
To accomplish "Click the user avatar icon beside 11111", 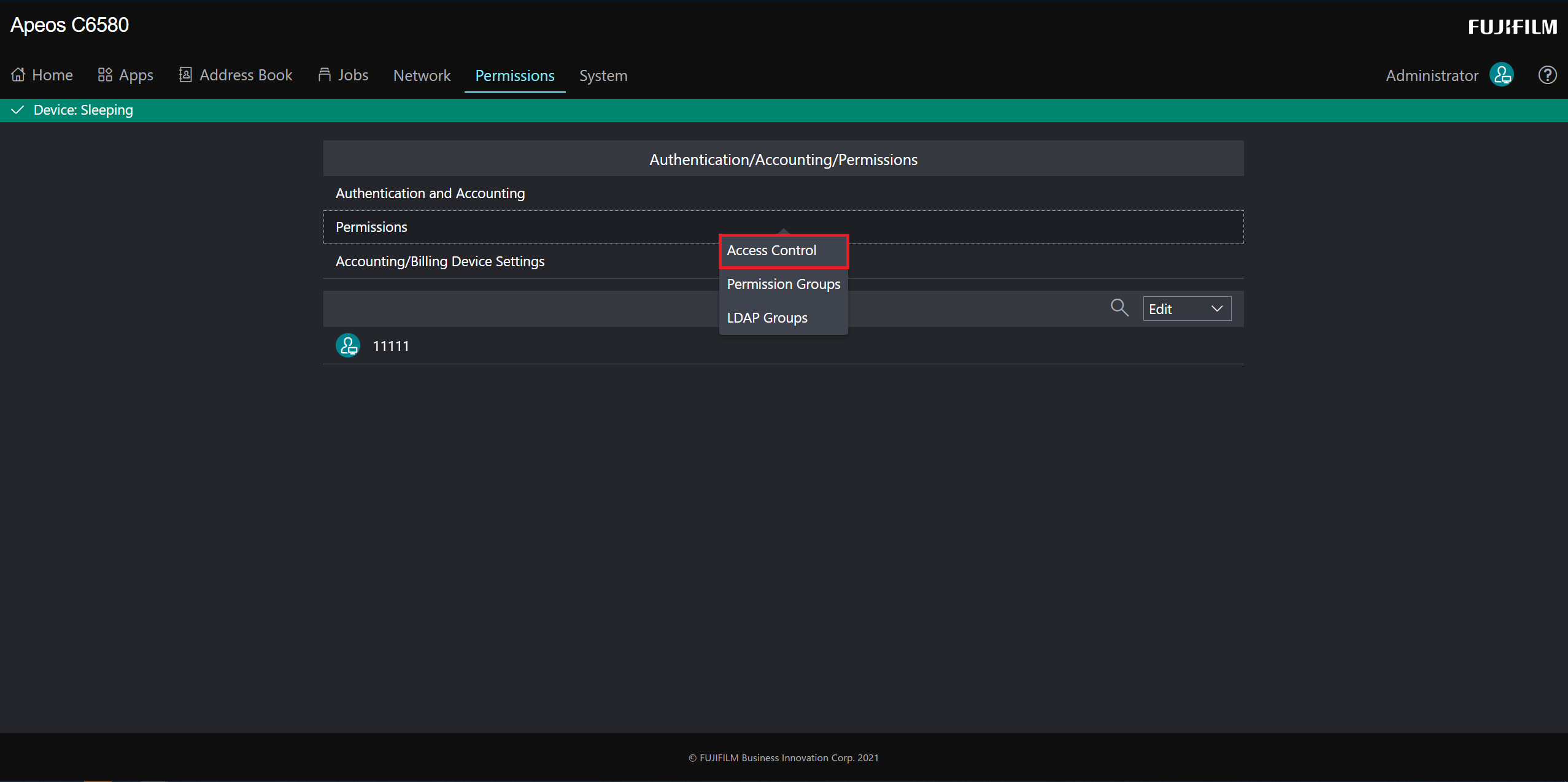I will (x=348, y=346).
